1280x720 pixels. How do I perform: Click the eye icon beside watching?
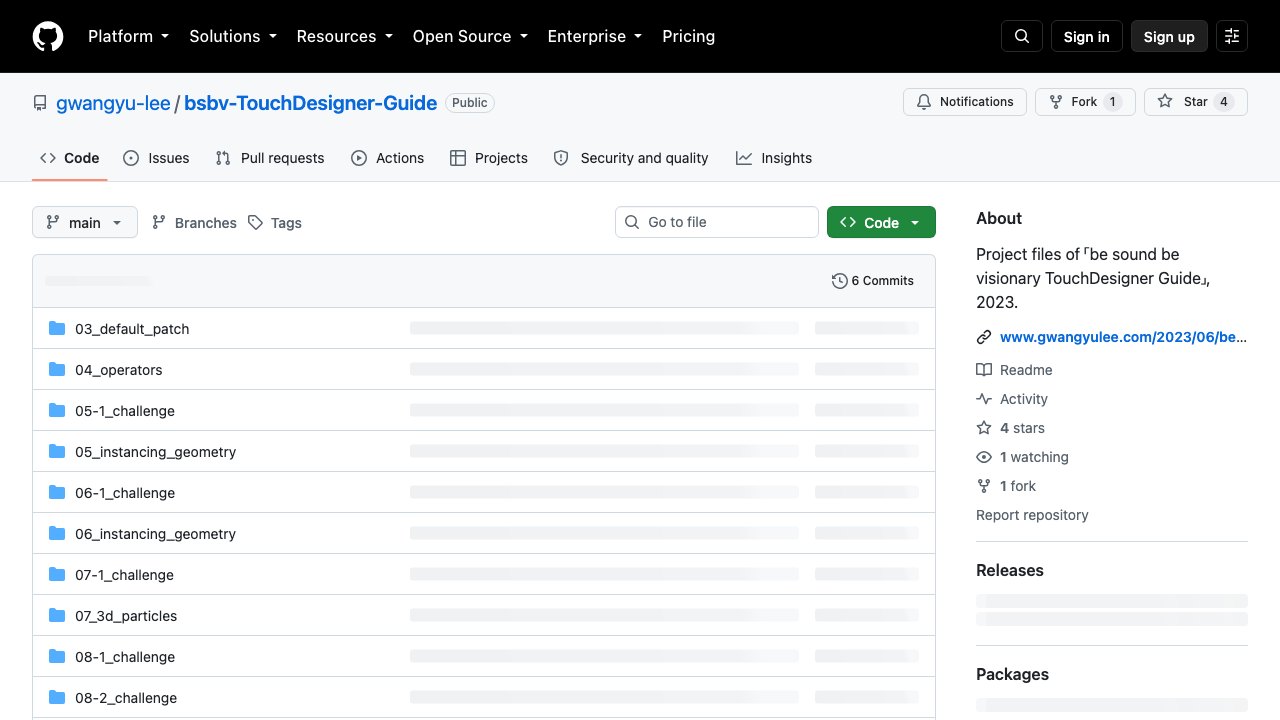coord(984,457)
